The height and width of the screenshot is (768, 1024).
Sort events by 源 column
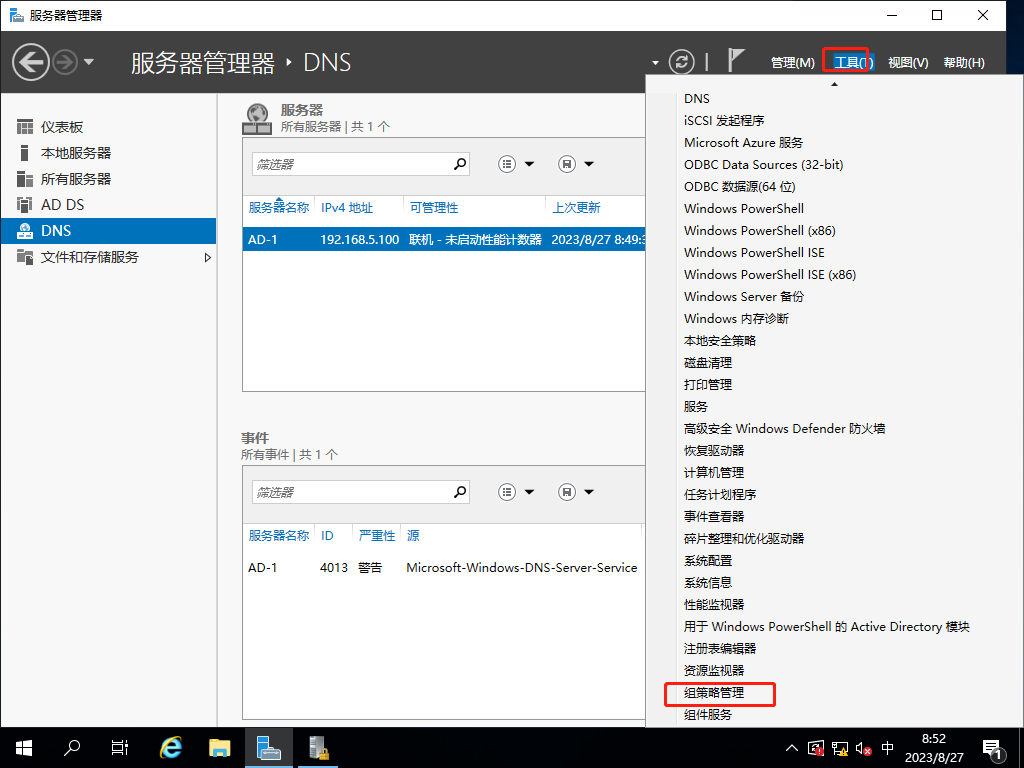[413, 536]
